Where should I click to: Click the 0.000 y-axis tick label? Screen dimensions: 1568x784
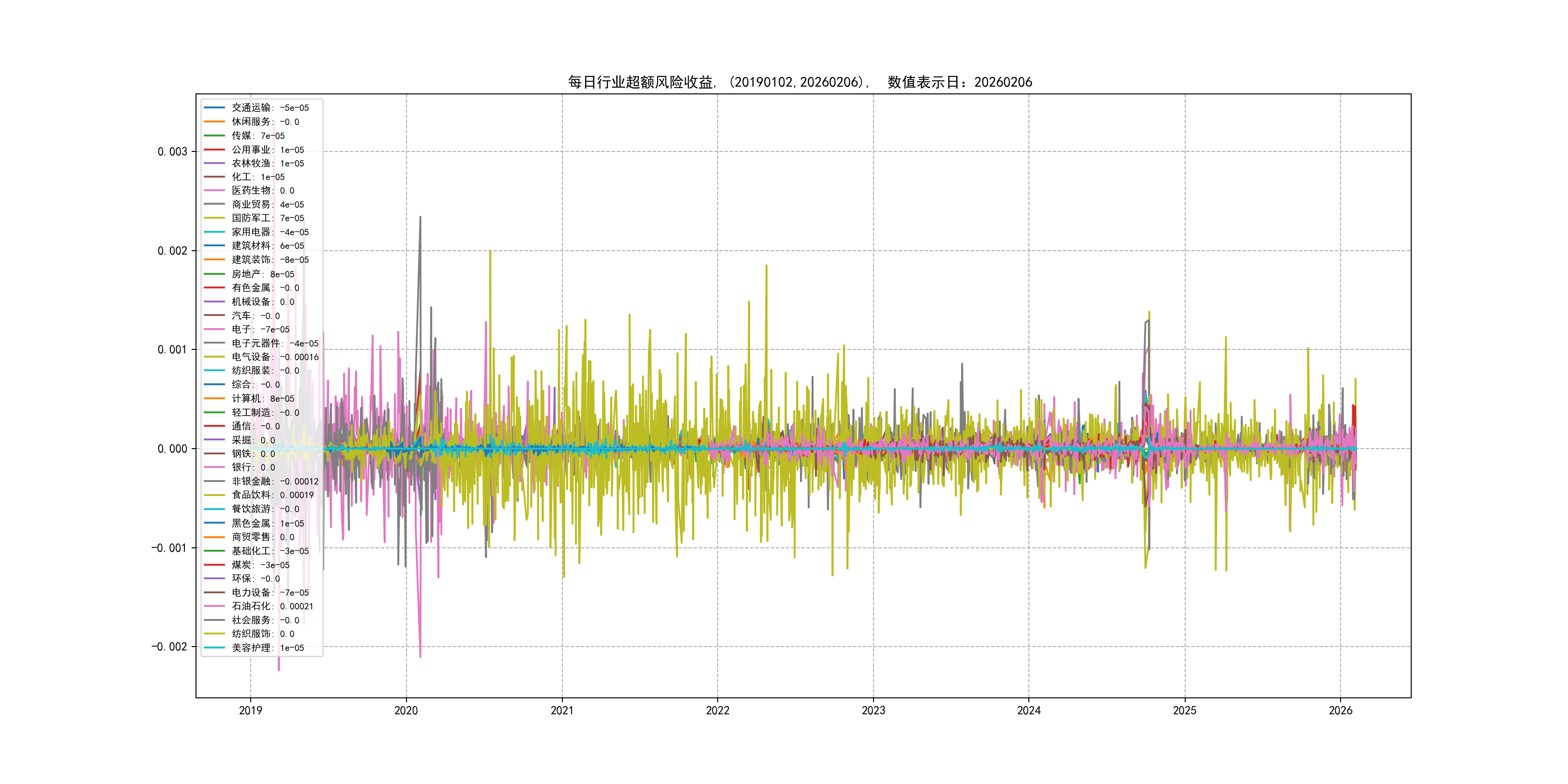click(172, 449)
